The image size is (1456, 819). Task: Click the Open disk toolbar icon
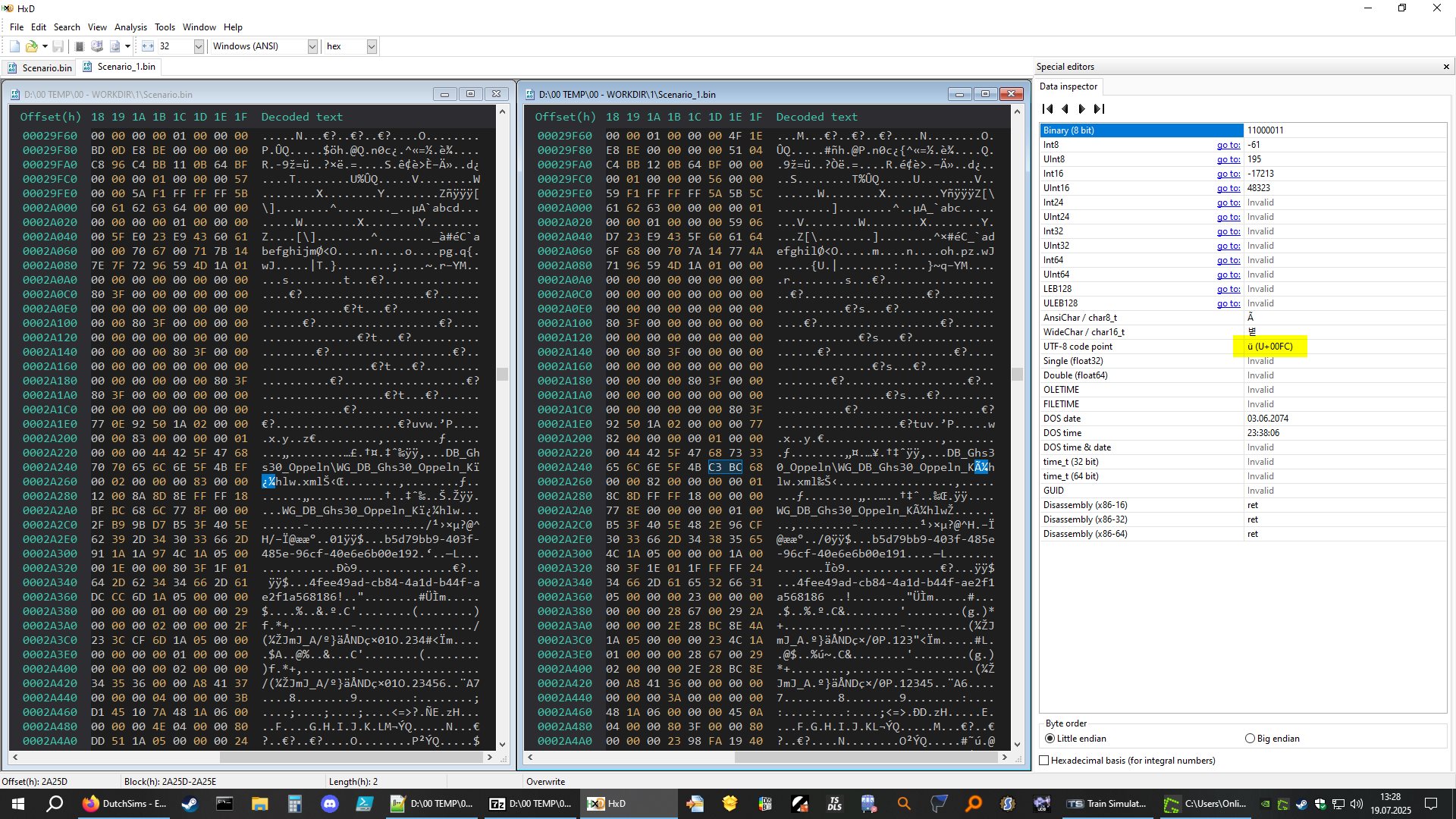97,46
